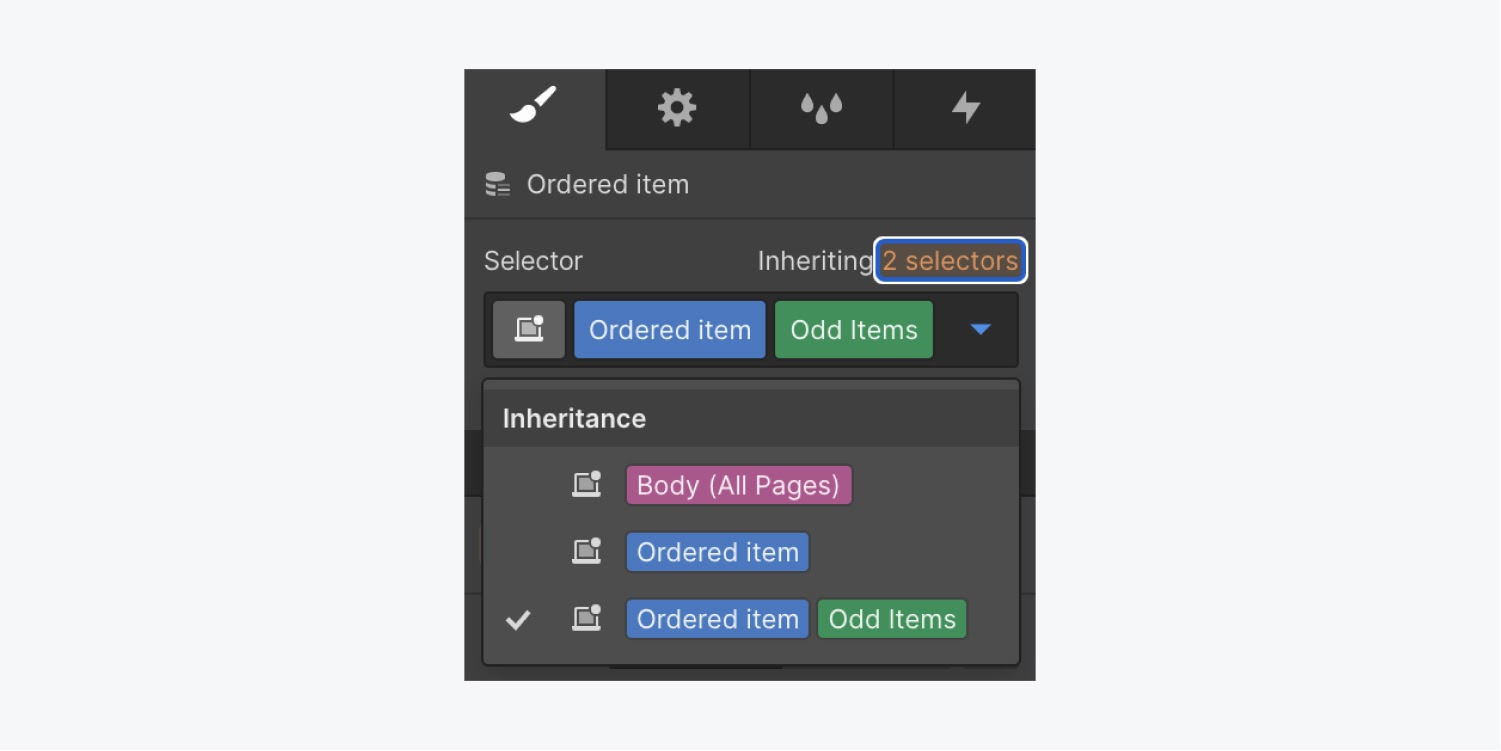Image resolution: width=1501 pixels, height=751 pixels.
Task: Choose Body (All Pages) in Inheritance list
Action: point(739,485)
